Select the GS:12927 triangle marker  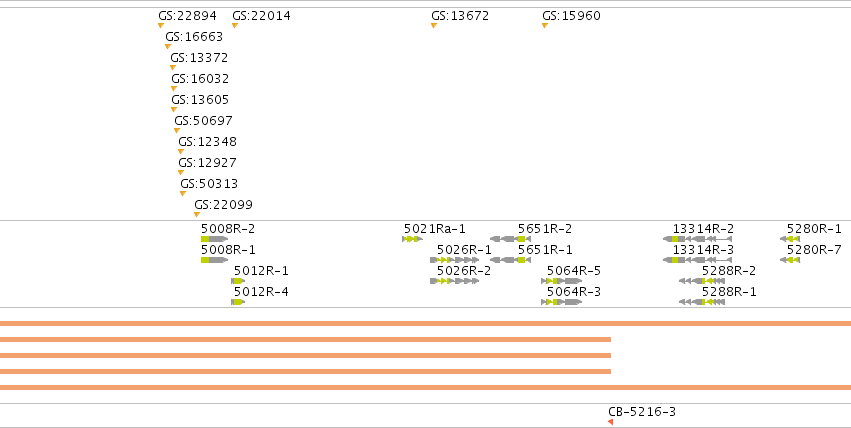pyautogui.click(x=181, y=173)
